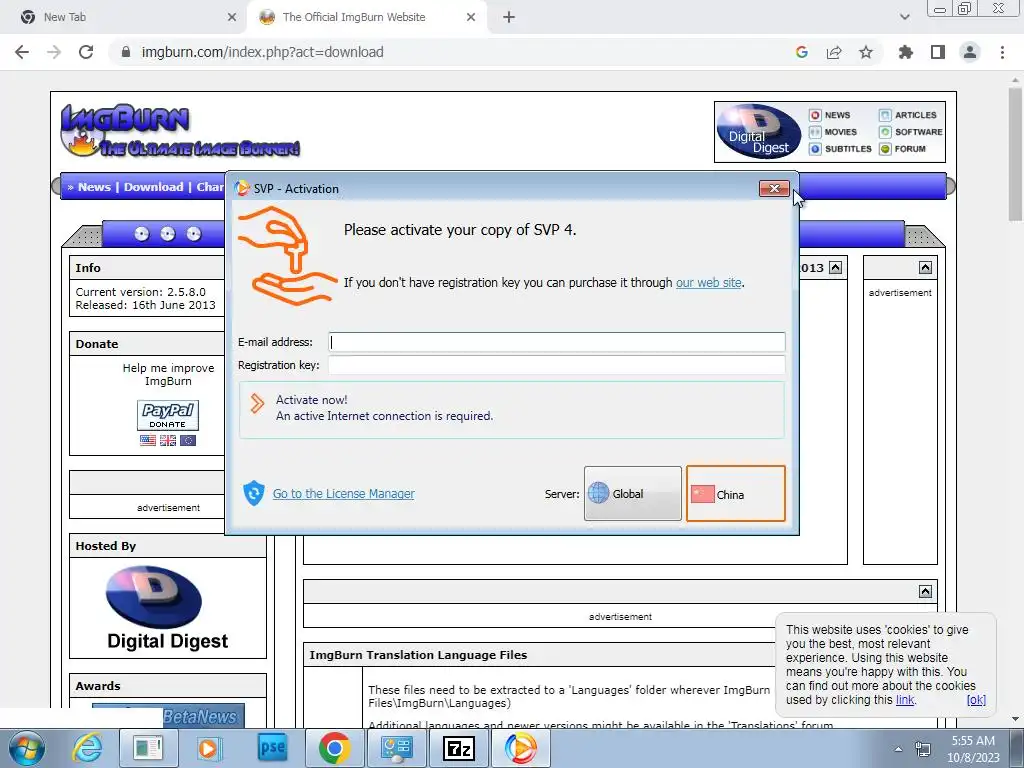Open Chrome extensions puzzle icon
The width and height of the screenshot is (1024, 768).
pos(906,52)
